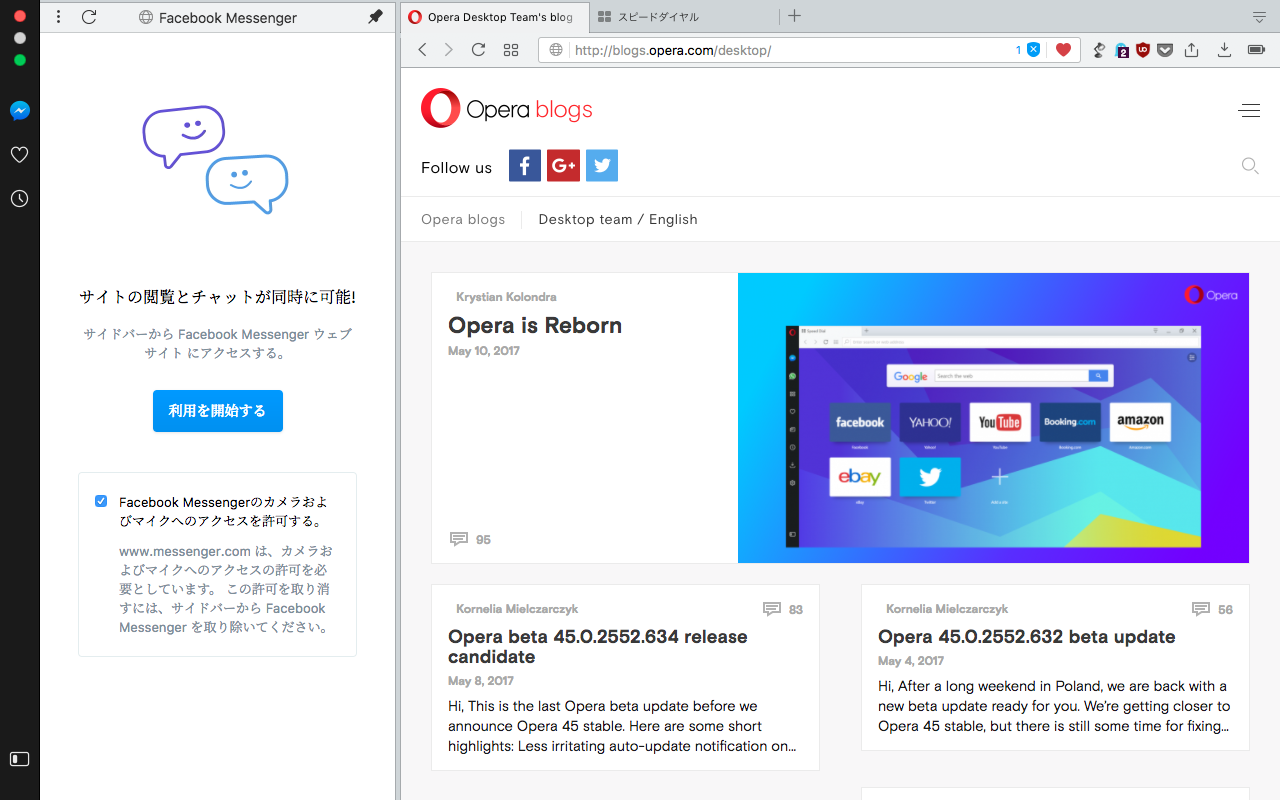Viewport: 1280px width, 800px height.
Task: Click author Krystian Kolondra
Action: (506, 297)
